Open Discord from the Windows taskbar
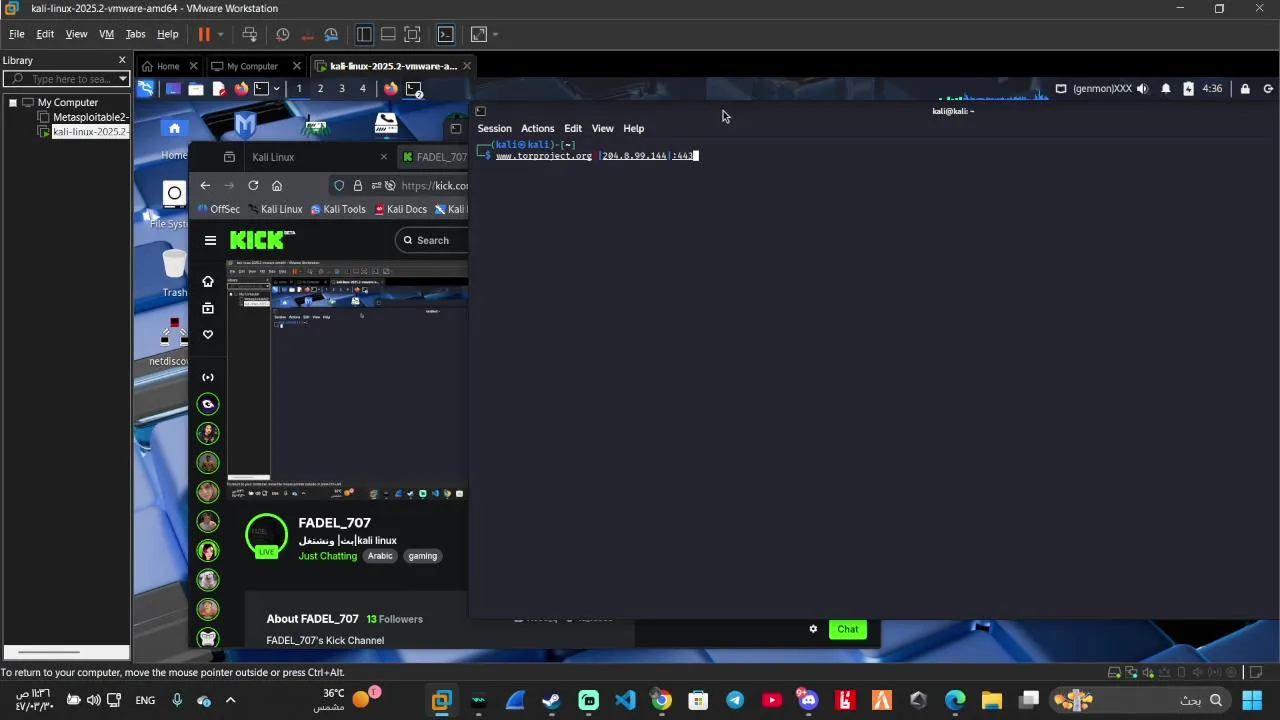 808,700
